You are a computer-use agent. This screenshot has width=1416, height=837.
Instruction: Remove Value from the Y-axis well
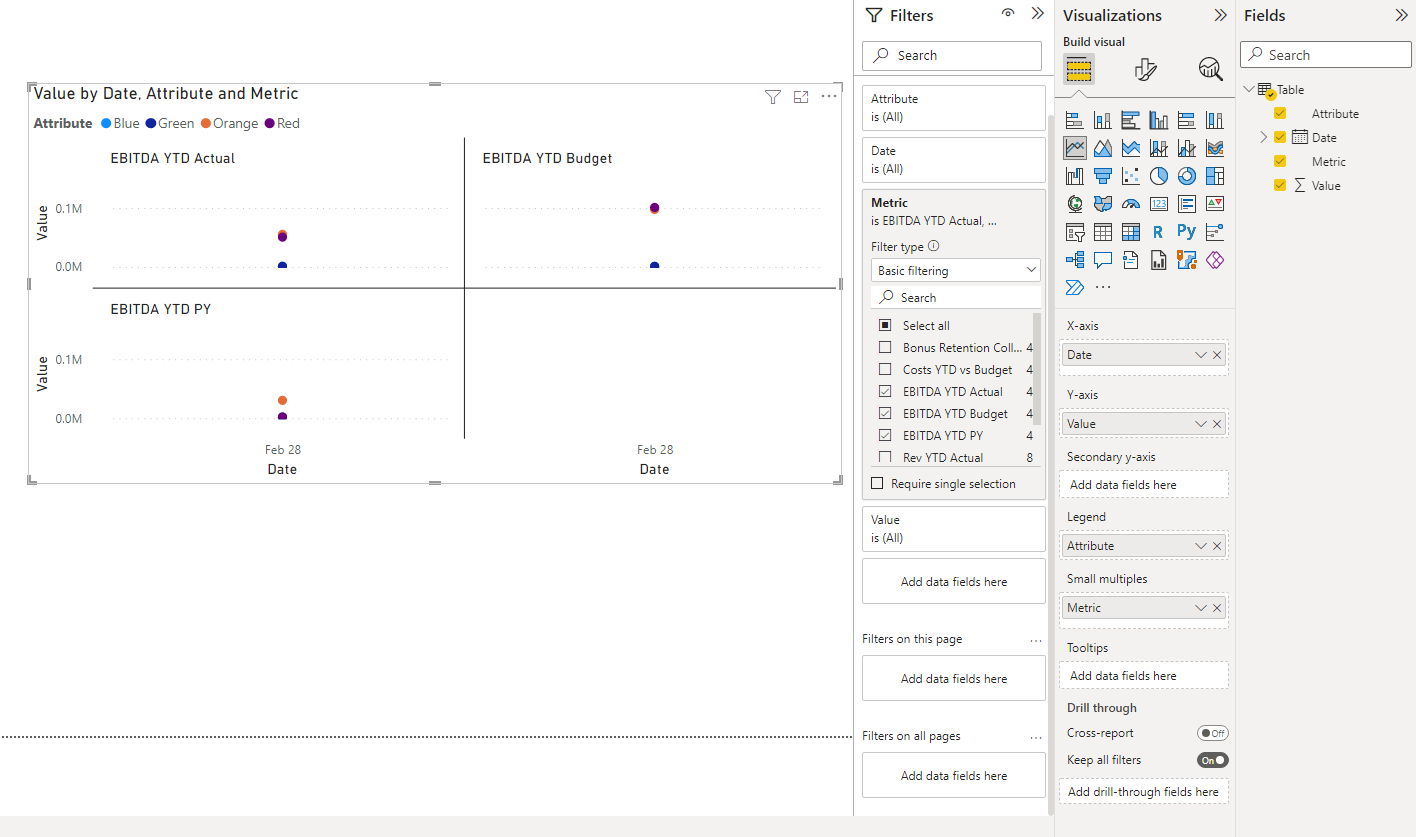pyautogui.click(x=1217, y=424)
